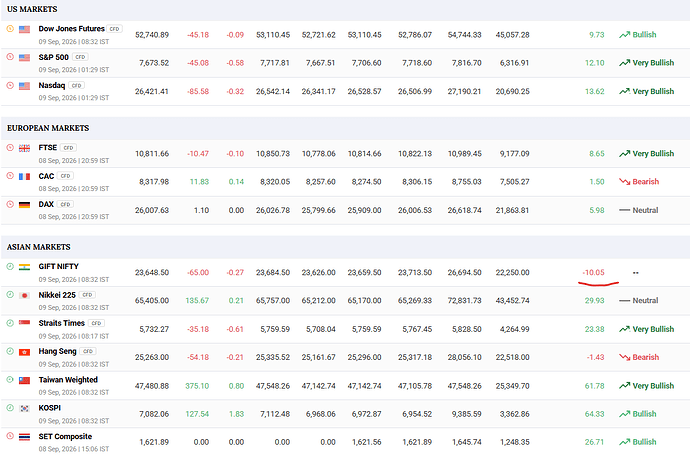Click the Bearish indicator in the Hang Seng row

639,357
